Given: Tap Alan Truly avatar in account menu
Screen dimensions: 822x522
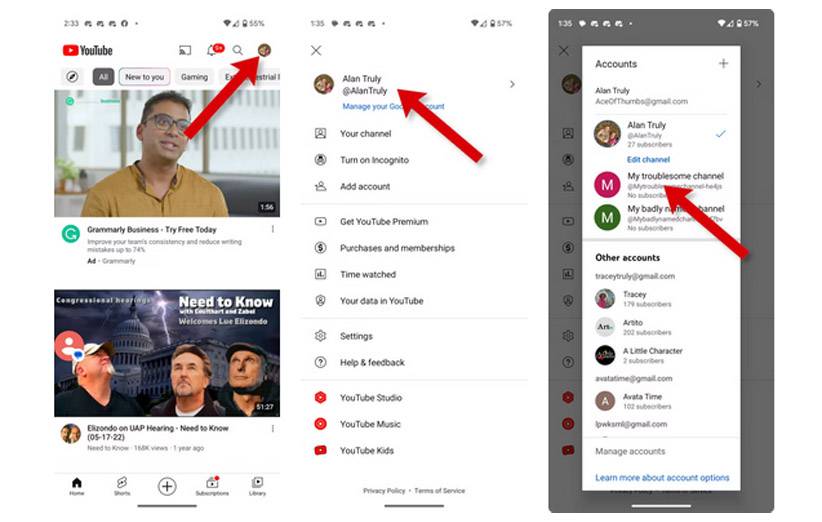Looking at the screenshot, I should click(x=323, y=84).
